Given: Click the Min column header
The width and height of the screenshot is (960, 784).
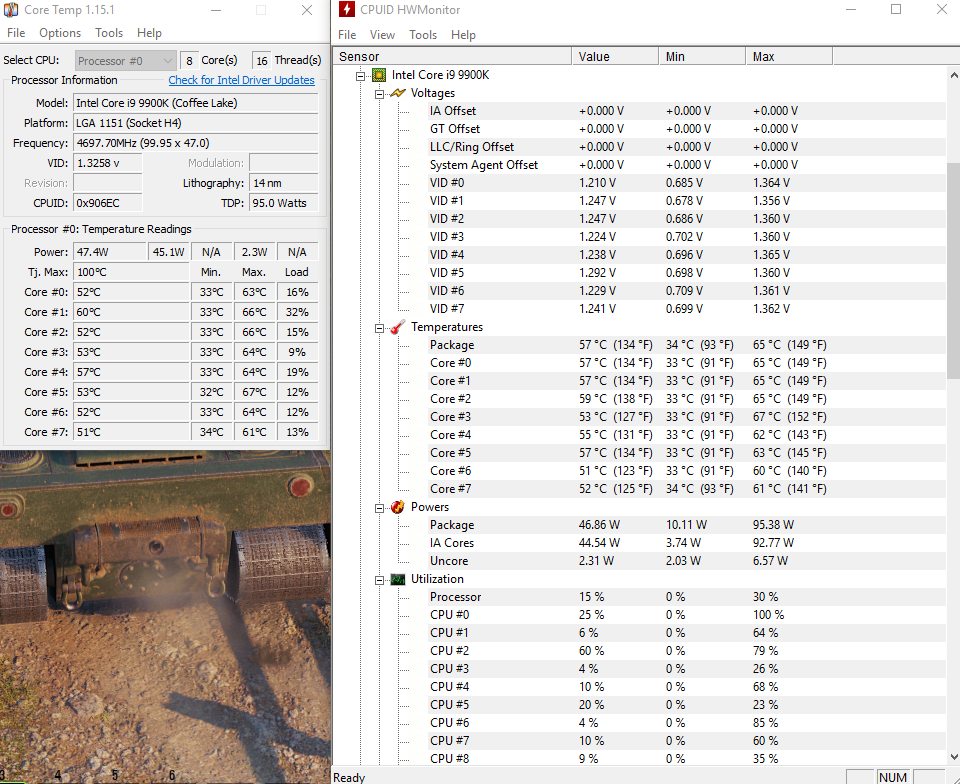Looking at the screenshot, I should click(x=702, y=56).
